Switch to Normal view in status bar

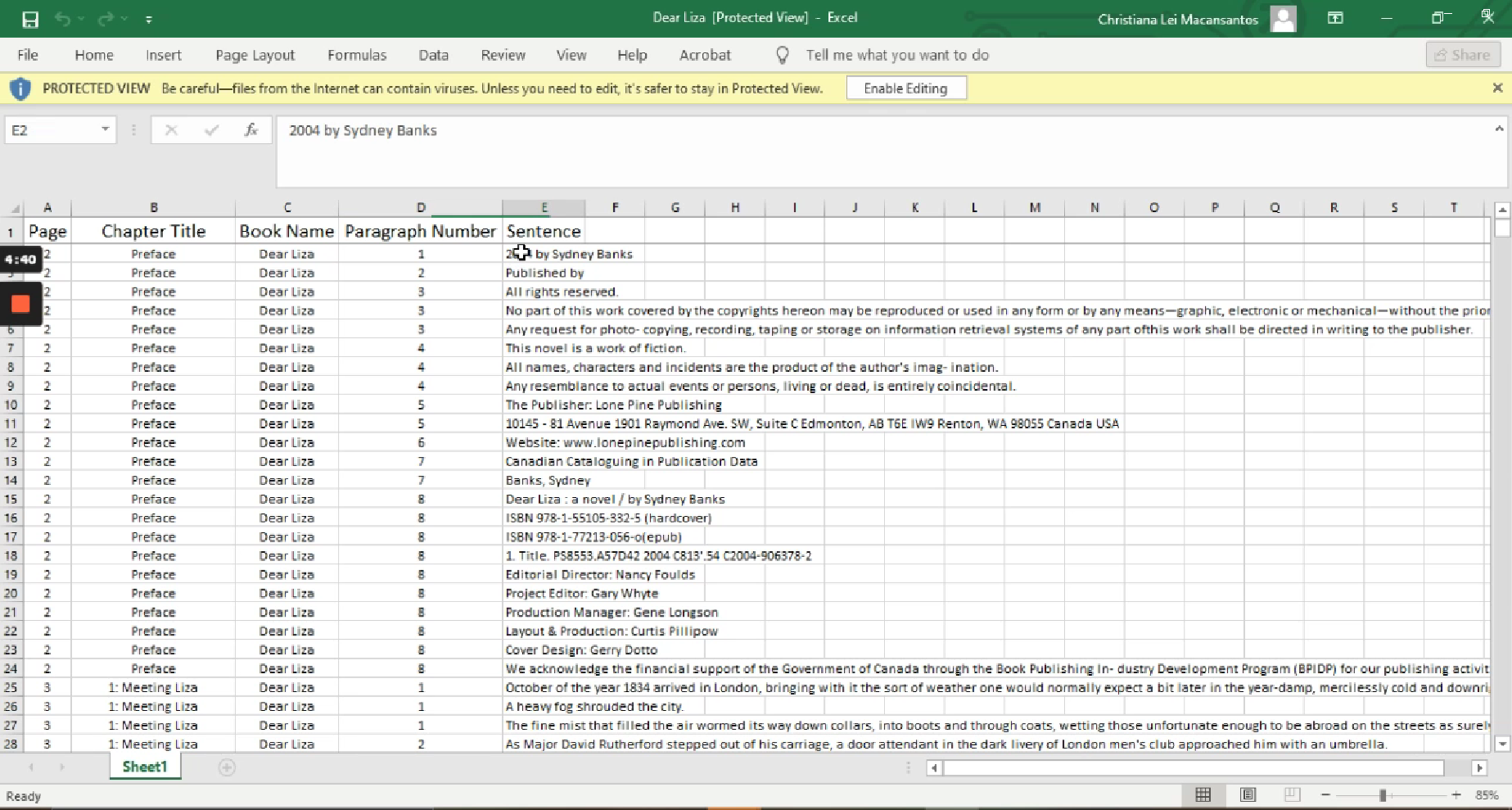1203,795
